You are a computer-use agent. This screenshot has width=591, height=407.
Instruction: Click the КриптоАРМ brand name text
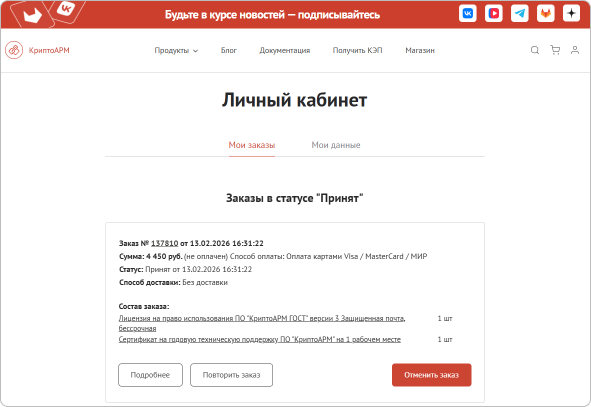point(49,50)
